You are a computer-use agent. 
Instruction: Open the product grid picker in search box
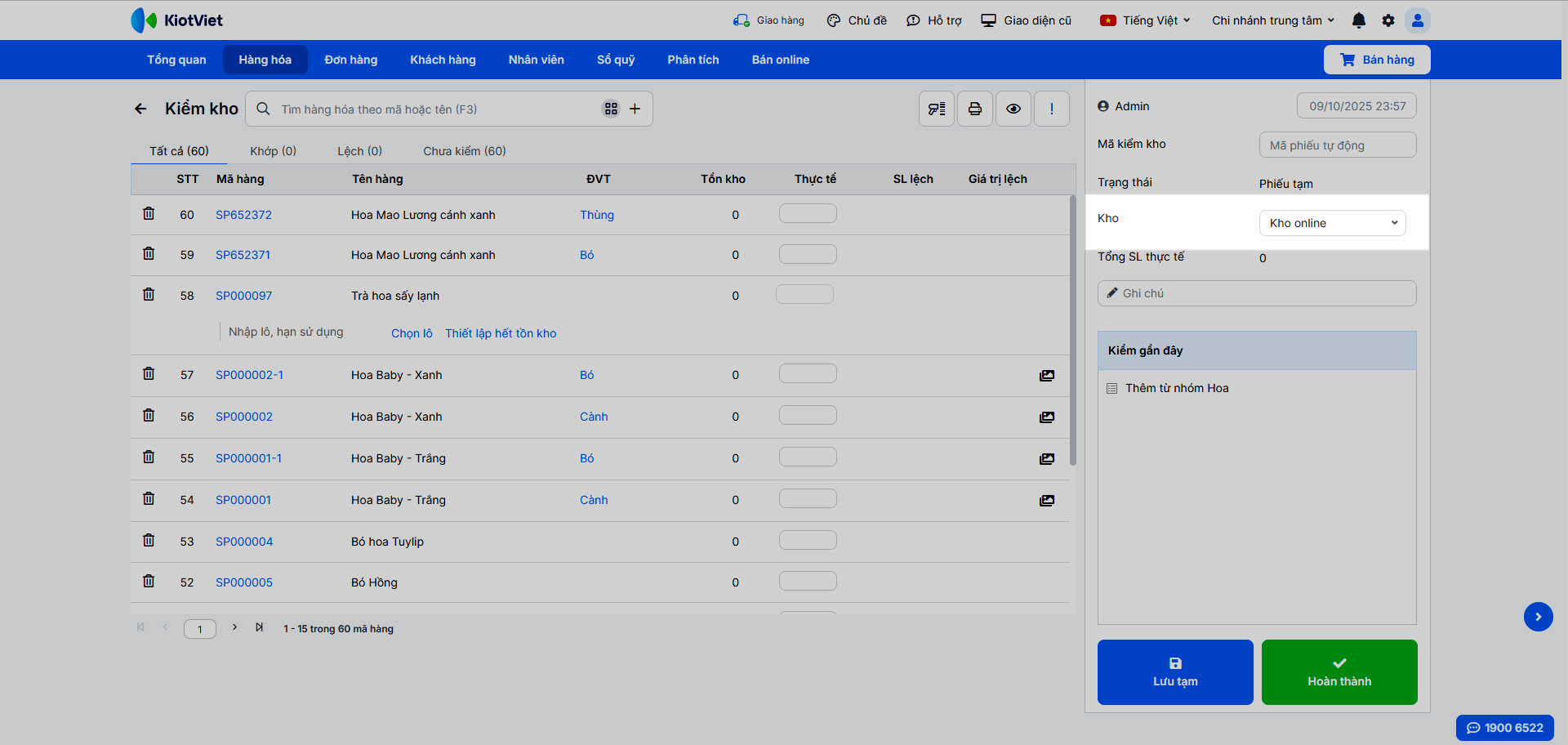(x=611, y=109)
